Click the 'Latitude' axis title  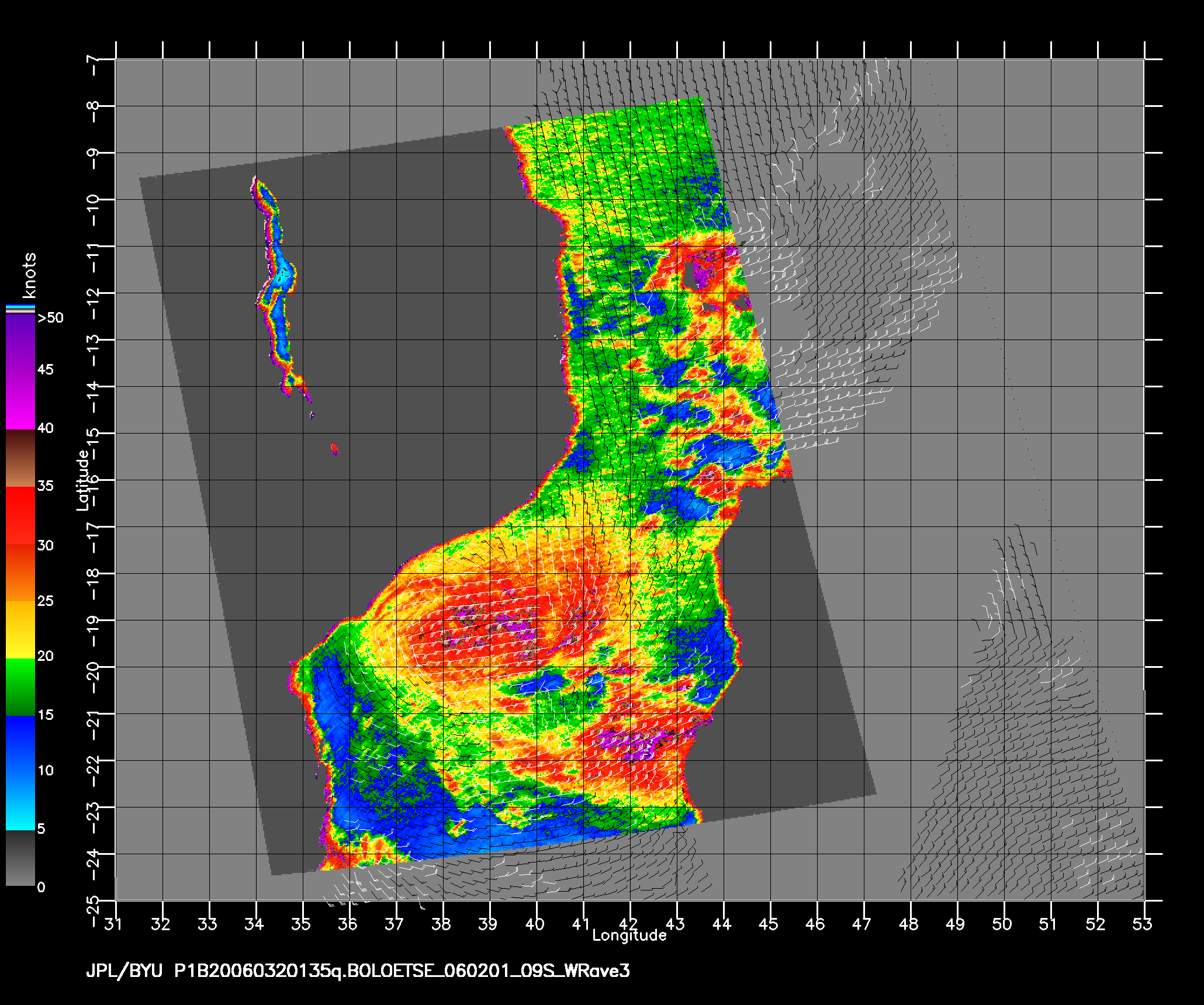83,480
